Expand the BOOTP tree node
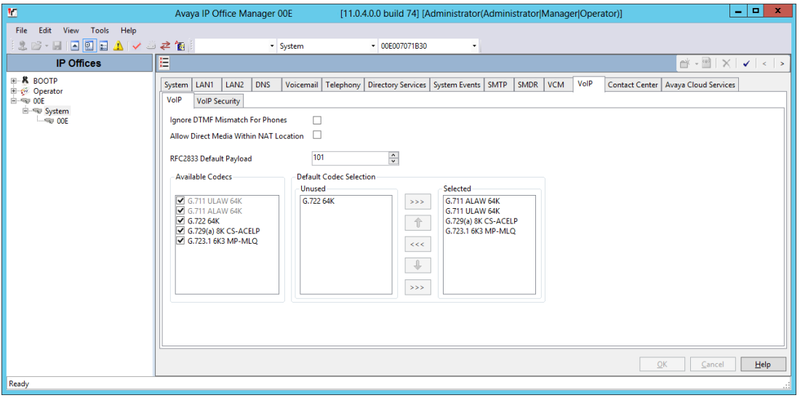This screenshot has height=398, width=800. [x=14, y=81]
